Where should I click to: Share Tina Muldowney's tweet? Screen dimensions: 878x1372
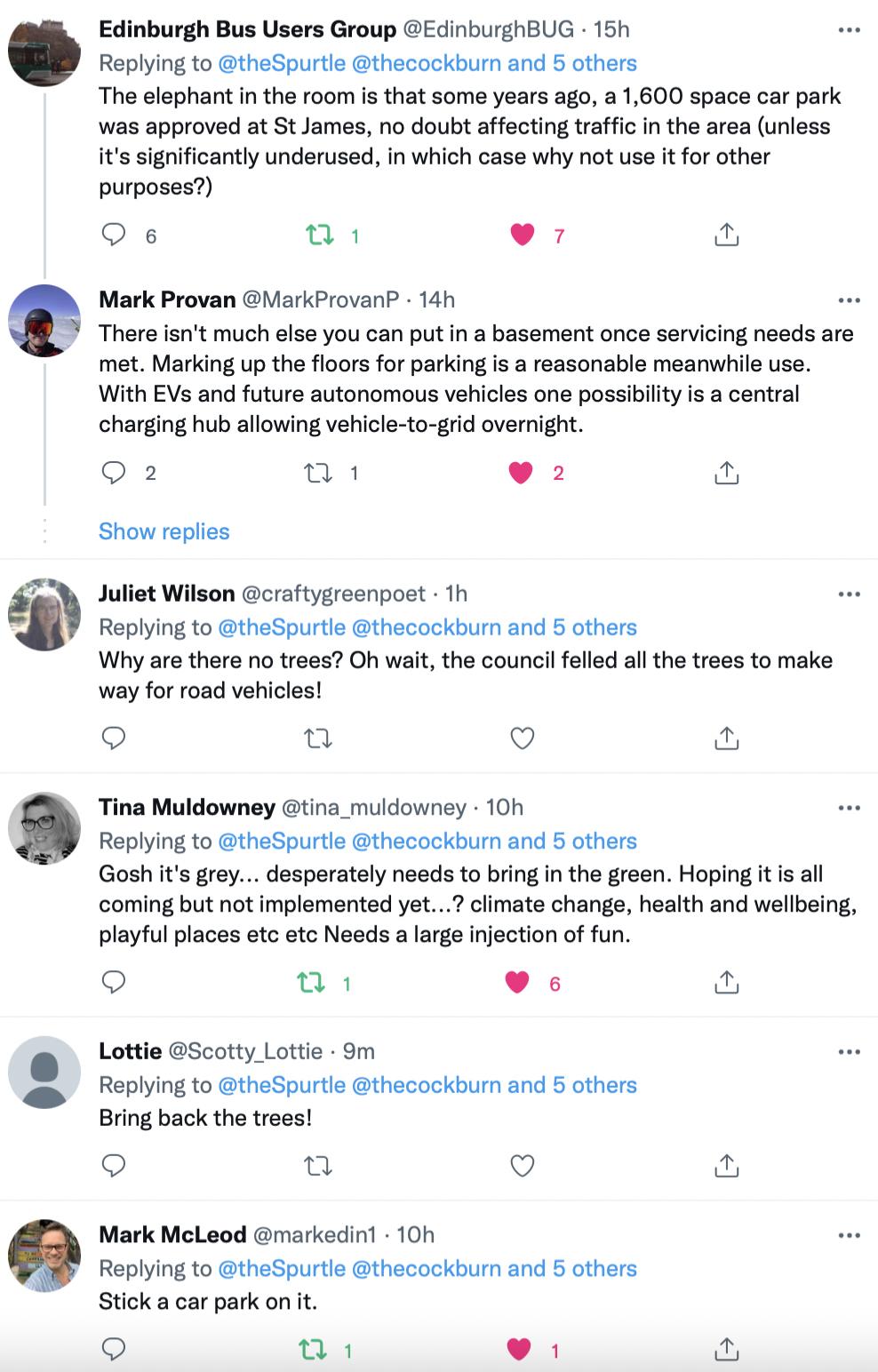[726, 982]
